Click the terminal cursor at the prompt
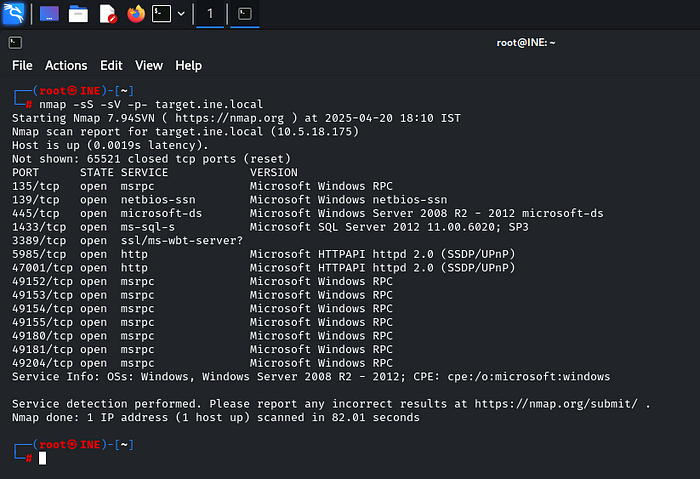 click(42, 458)
